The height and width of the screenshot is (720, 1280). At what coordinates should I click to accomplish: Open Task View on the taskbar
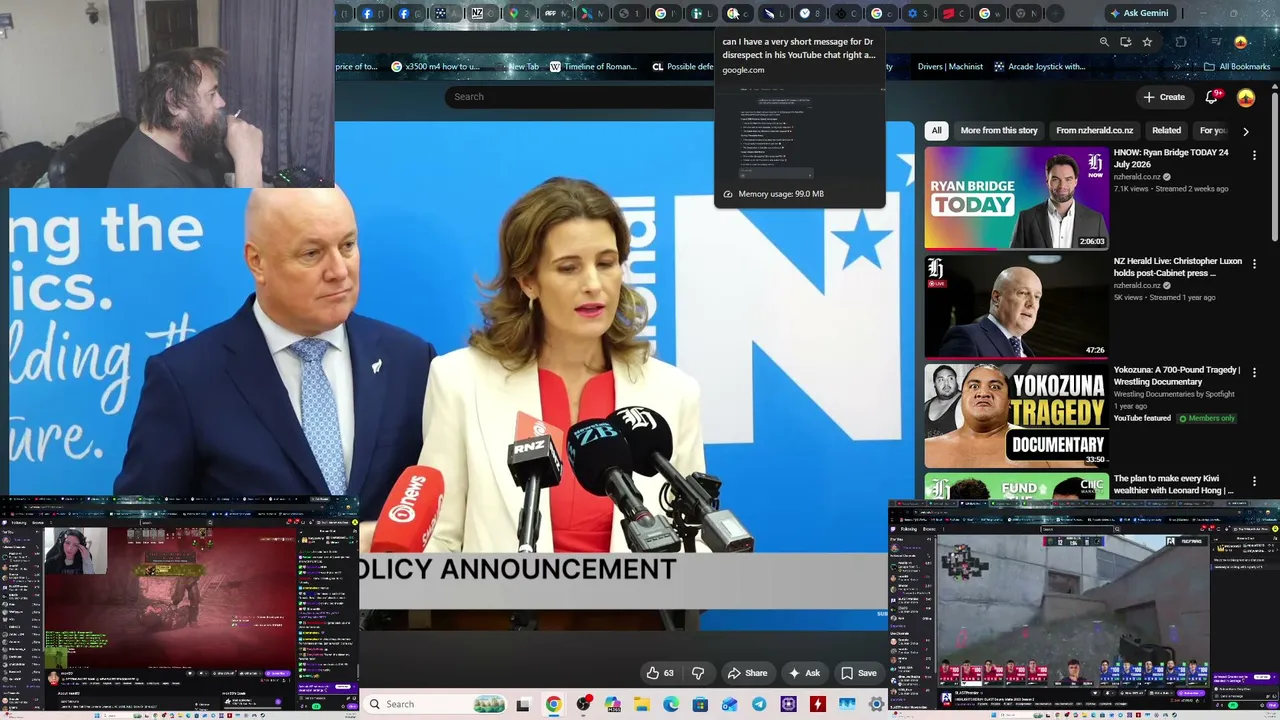tap(522, 705)
